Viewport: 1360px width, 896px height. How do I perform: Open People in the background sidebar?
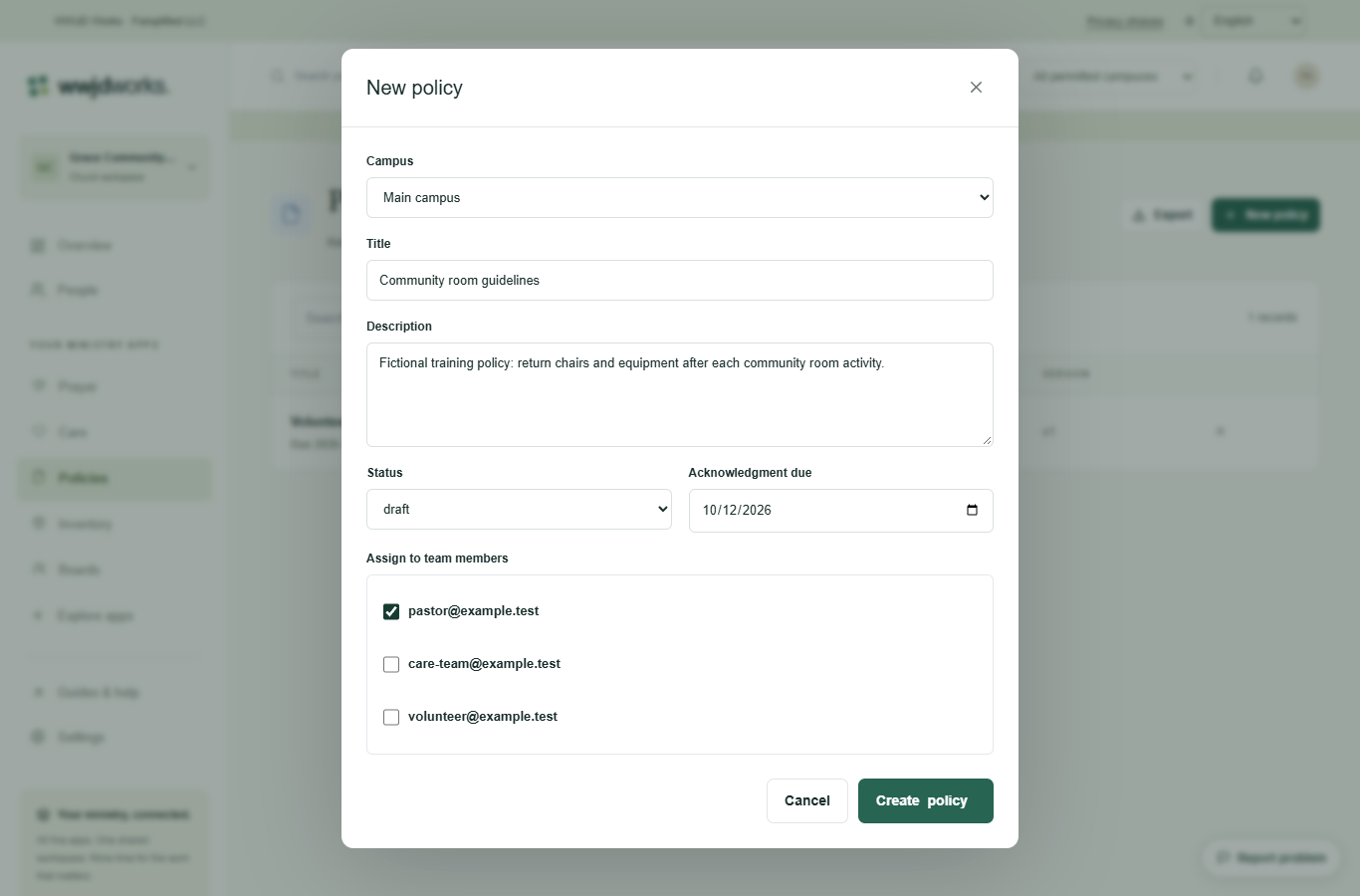click(114, 290)
